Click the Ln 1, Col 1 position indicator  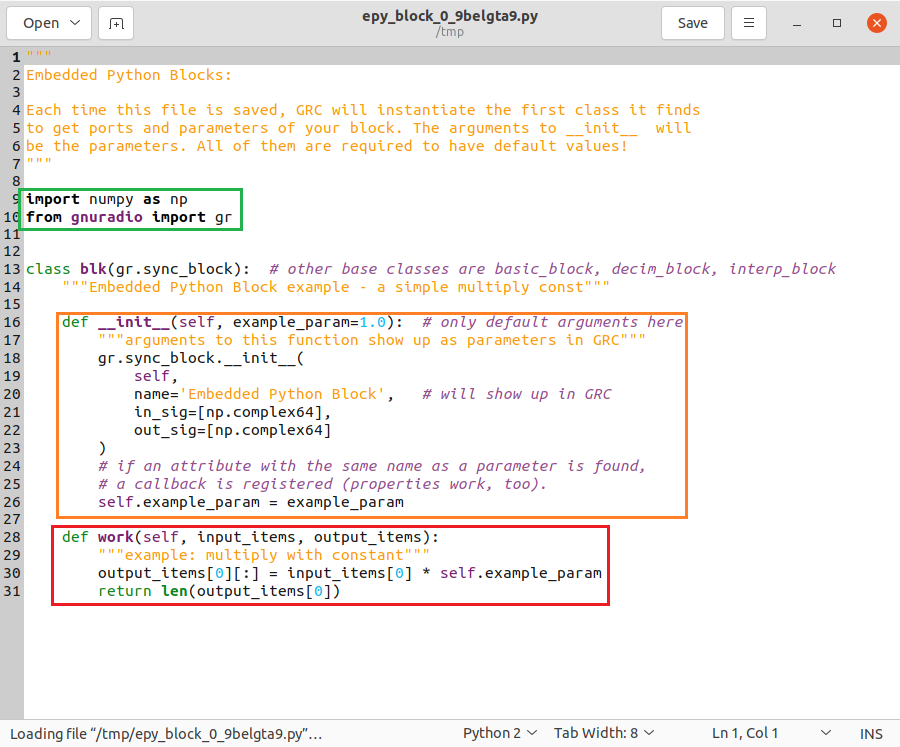pyautogui.click(x=744, y=733)
